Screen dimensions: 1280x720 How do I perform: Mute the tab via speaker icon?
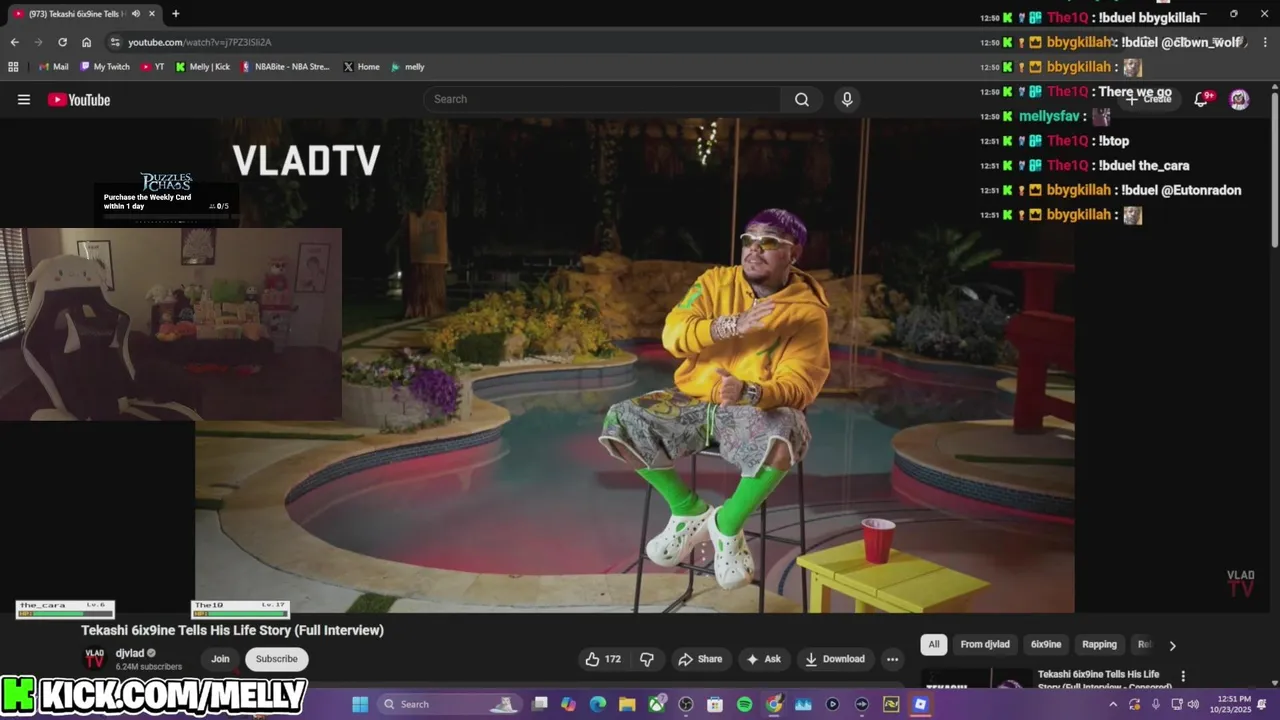pos(135,14)
